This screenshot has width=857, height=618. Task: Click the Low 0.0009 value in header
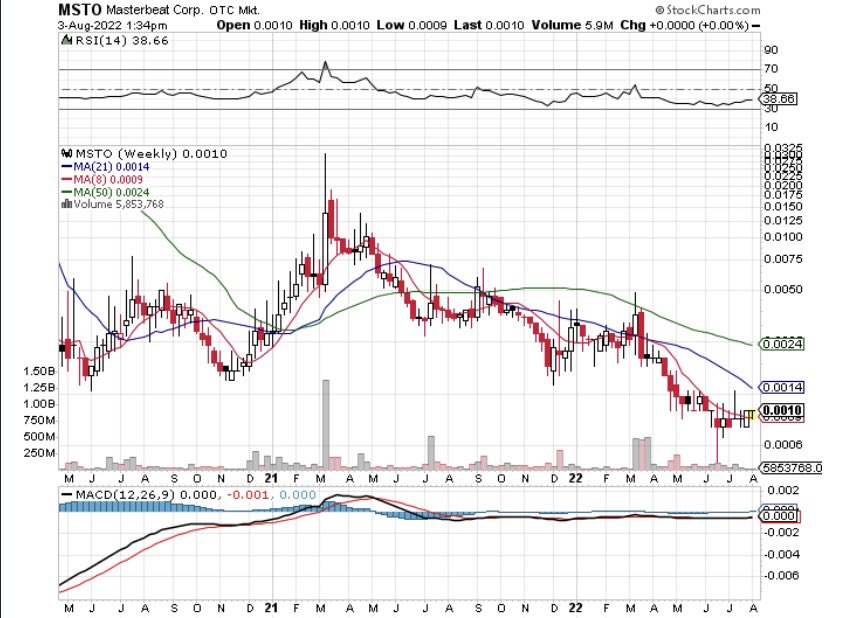pos(411,25)
